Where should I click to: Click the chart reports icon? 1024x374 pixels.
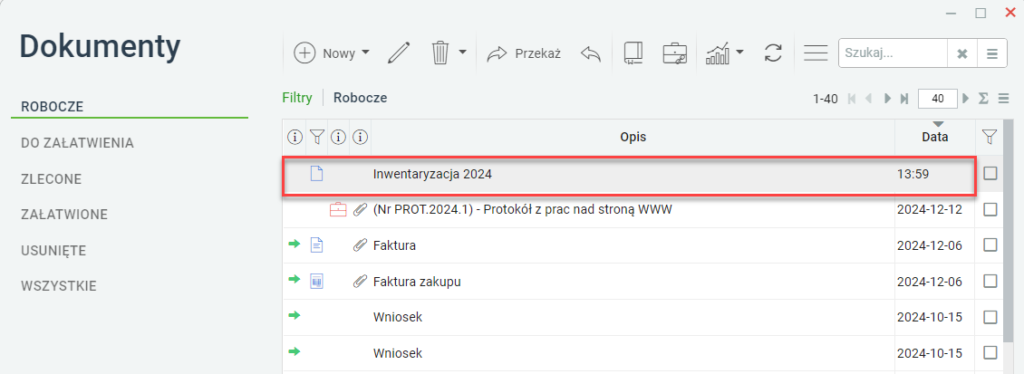point(717,54)
